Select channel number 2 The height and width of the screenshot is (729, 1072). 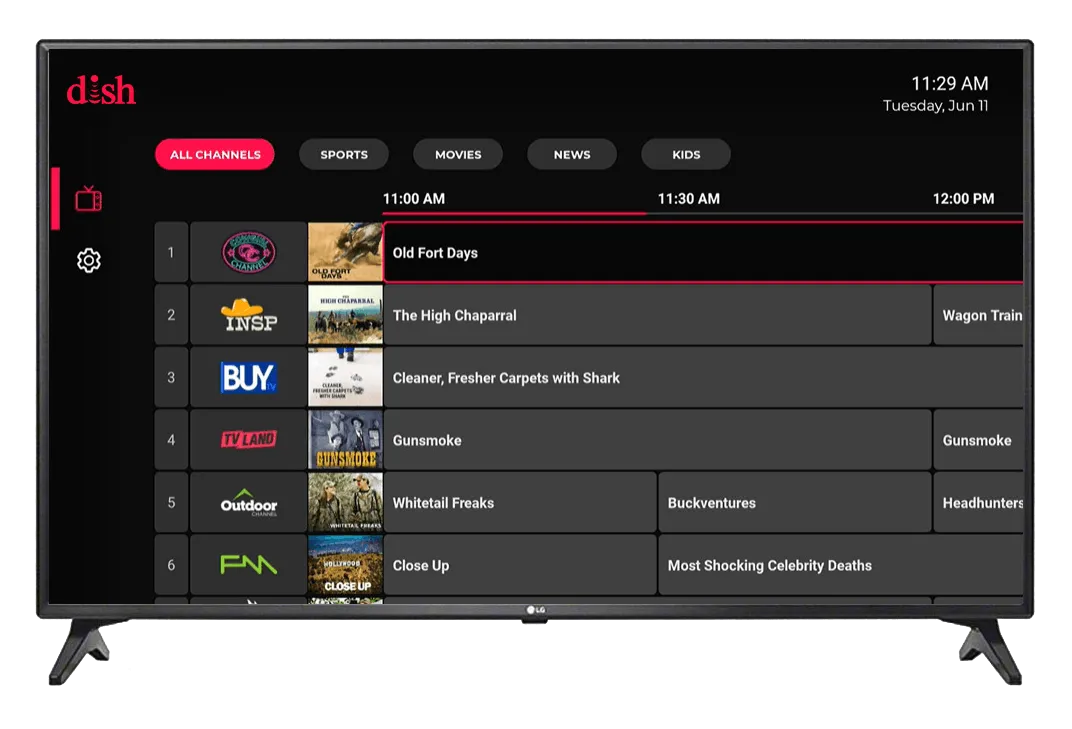point(171,315)
